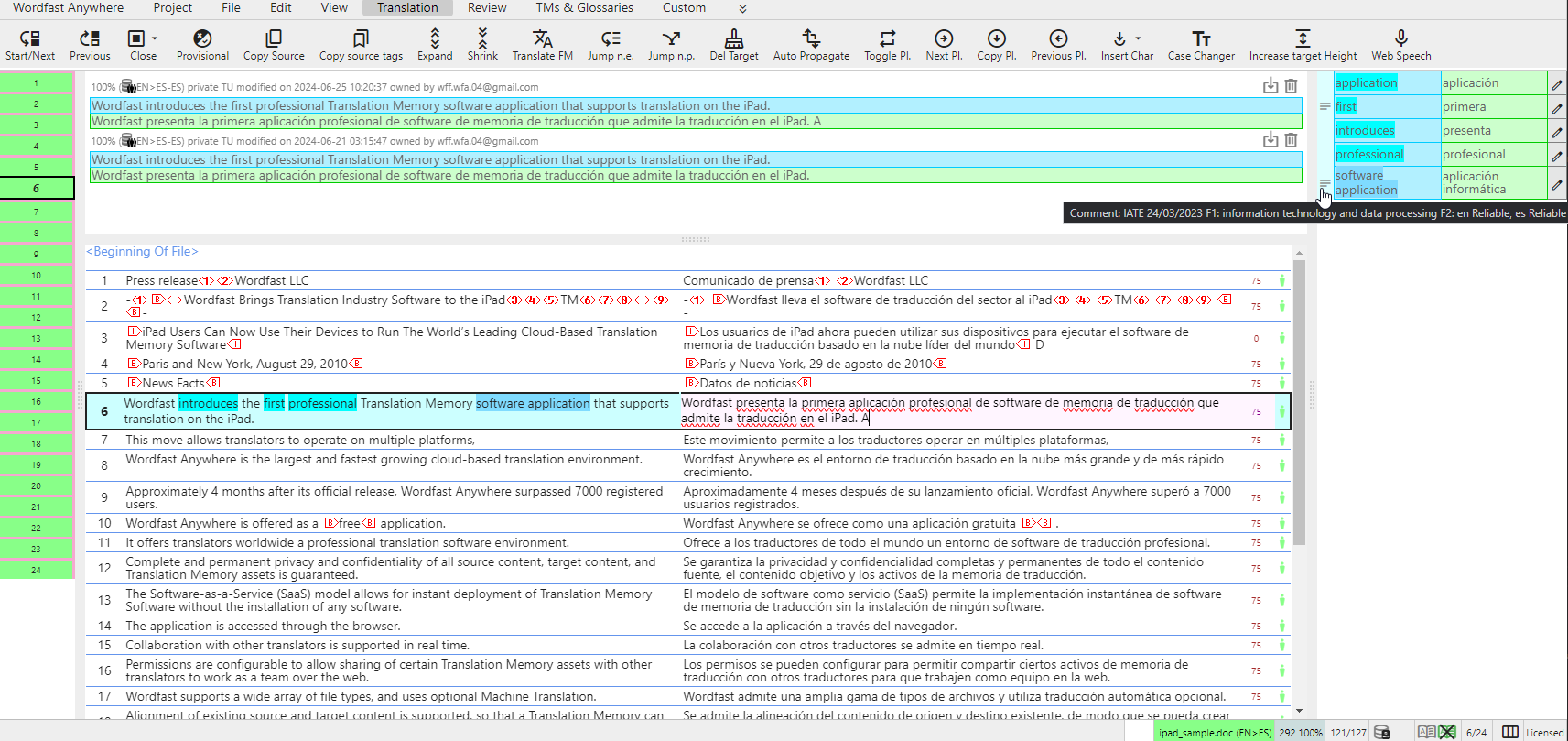This screenshot has width=1568, height=741.
Task: Edit glossary entry 'introduces'
Action: click(x=1556, y=132)
